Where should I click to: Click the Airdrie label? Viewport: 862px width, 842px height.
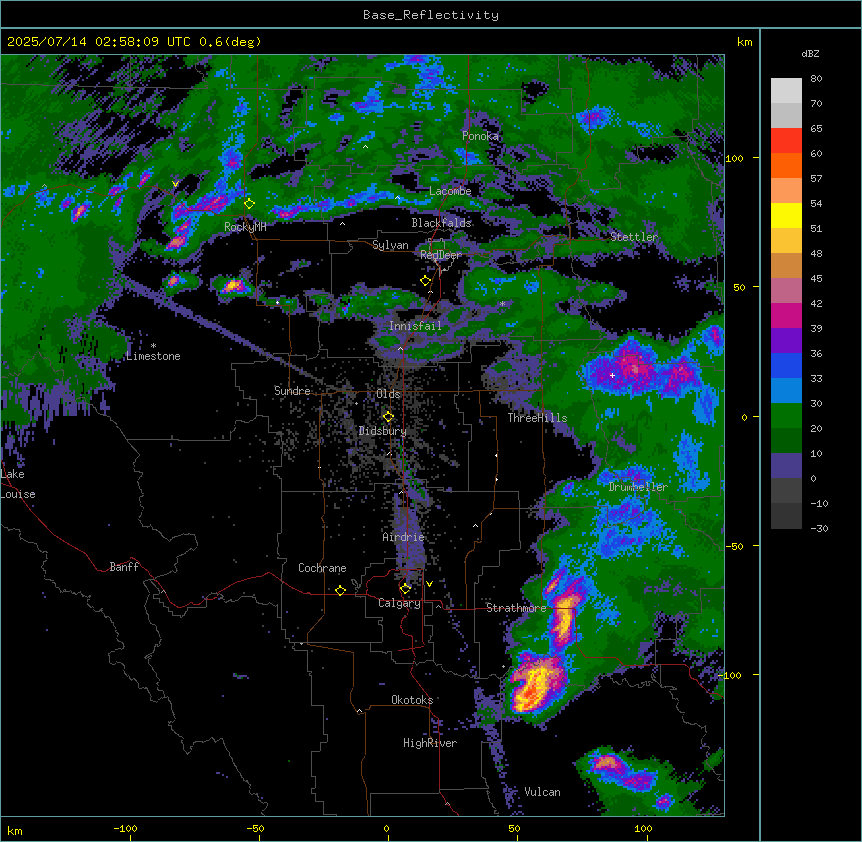[403, 537]
